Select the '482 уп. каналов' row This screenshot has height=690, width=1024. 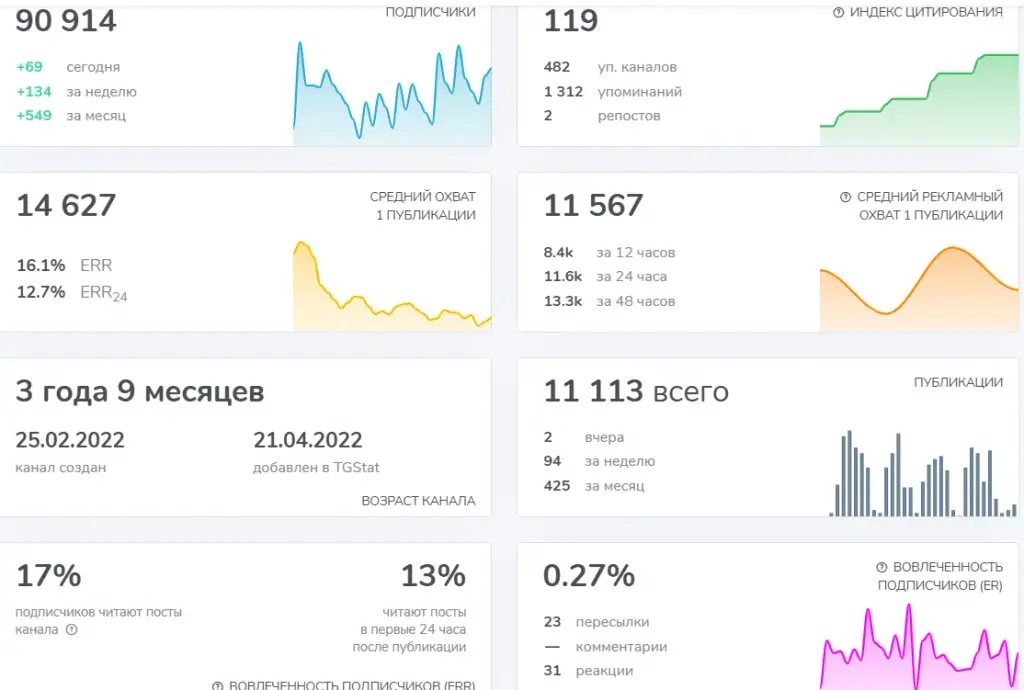pyautogui.click(x=610, y=67)
